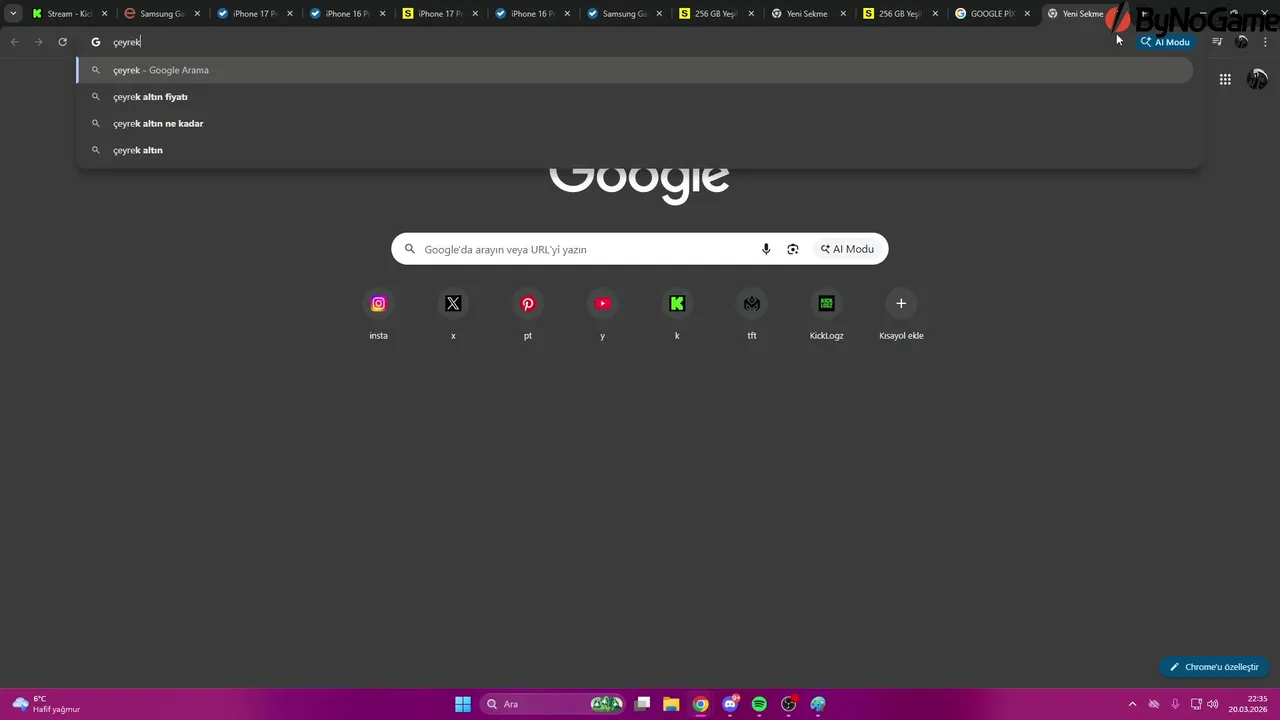Select suggestion çeyrek altın fiyatı
The image size is (1280, 720).
pyautogui.click(x=635, y=97)
